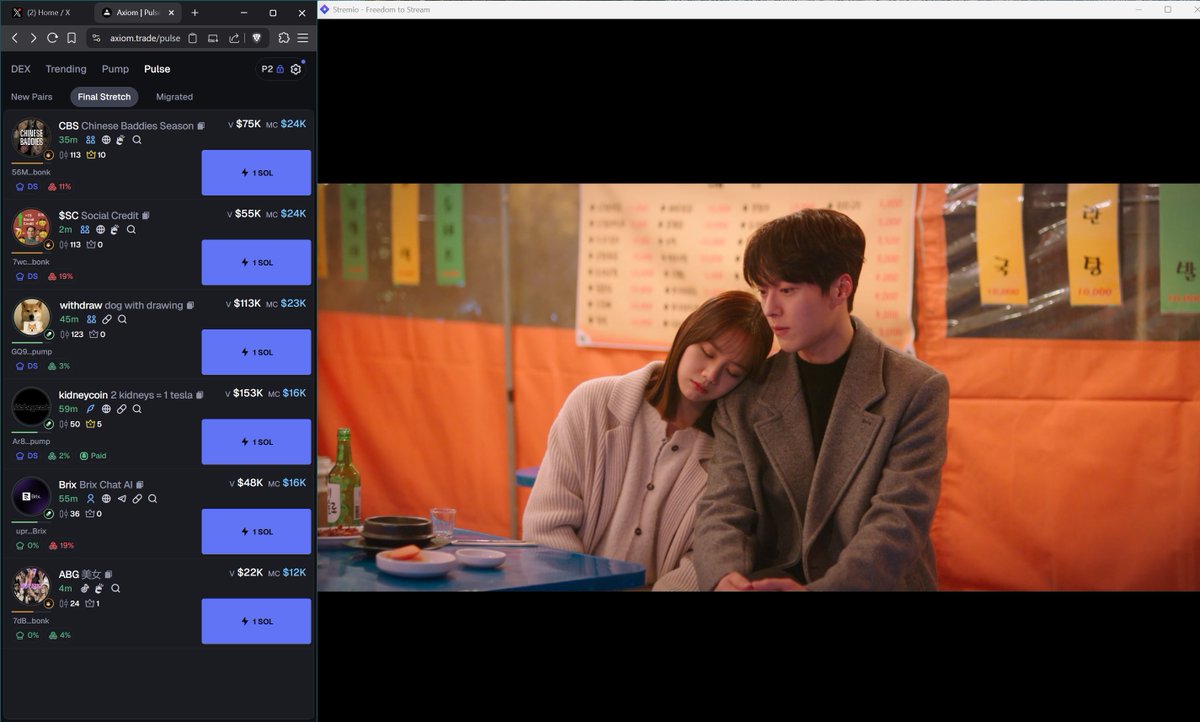Screen dimensions: 1200x722
Task: Buy 1 SOL of CBS
Action: pos(256,173)
